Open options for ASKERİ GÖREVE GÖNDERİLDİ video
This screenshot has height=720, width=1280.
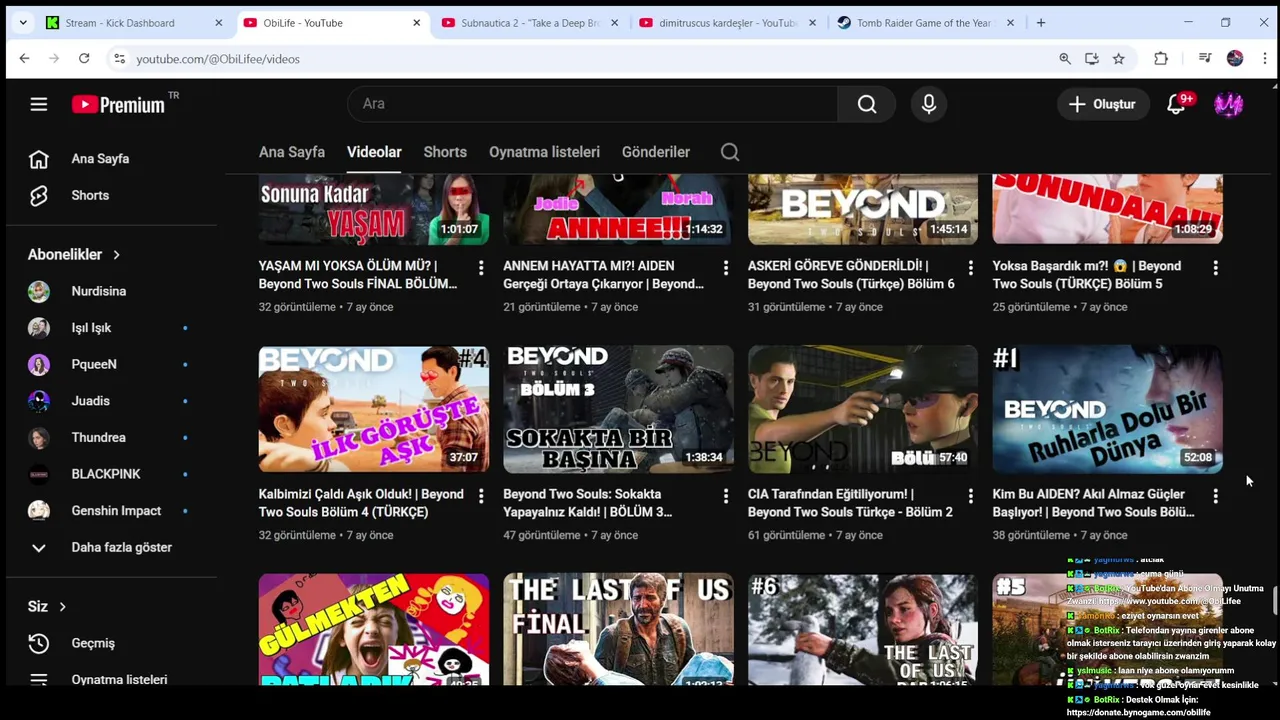[x=970, y=268]
